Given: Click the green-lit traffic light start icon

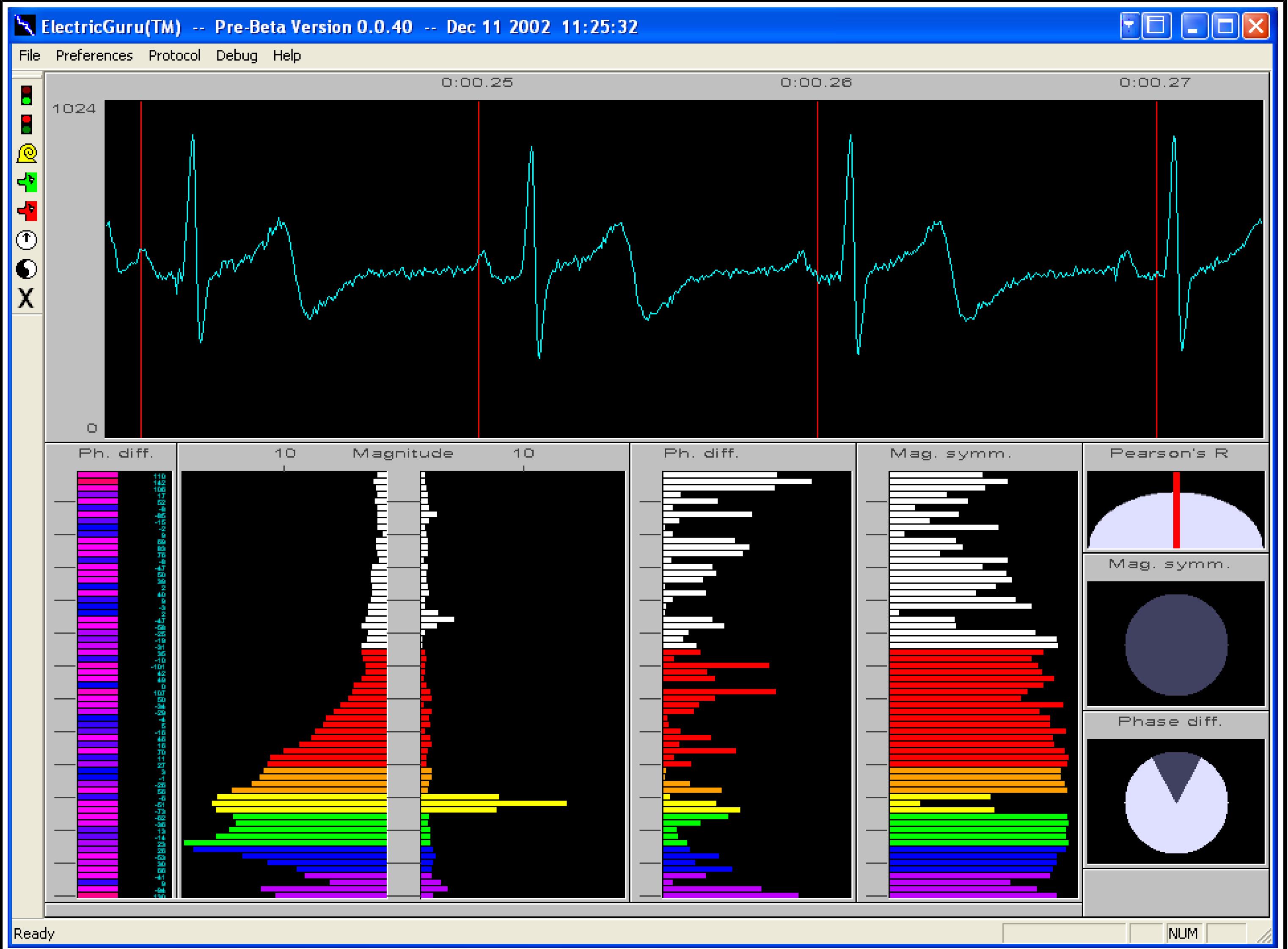Looking at the screenshot, I should tap(26, 96).
